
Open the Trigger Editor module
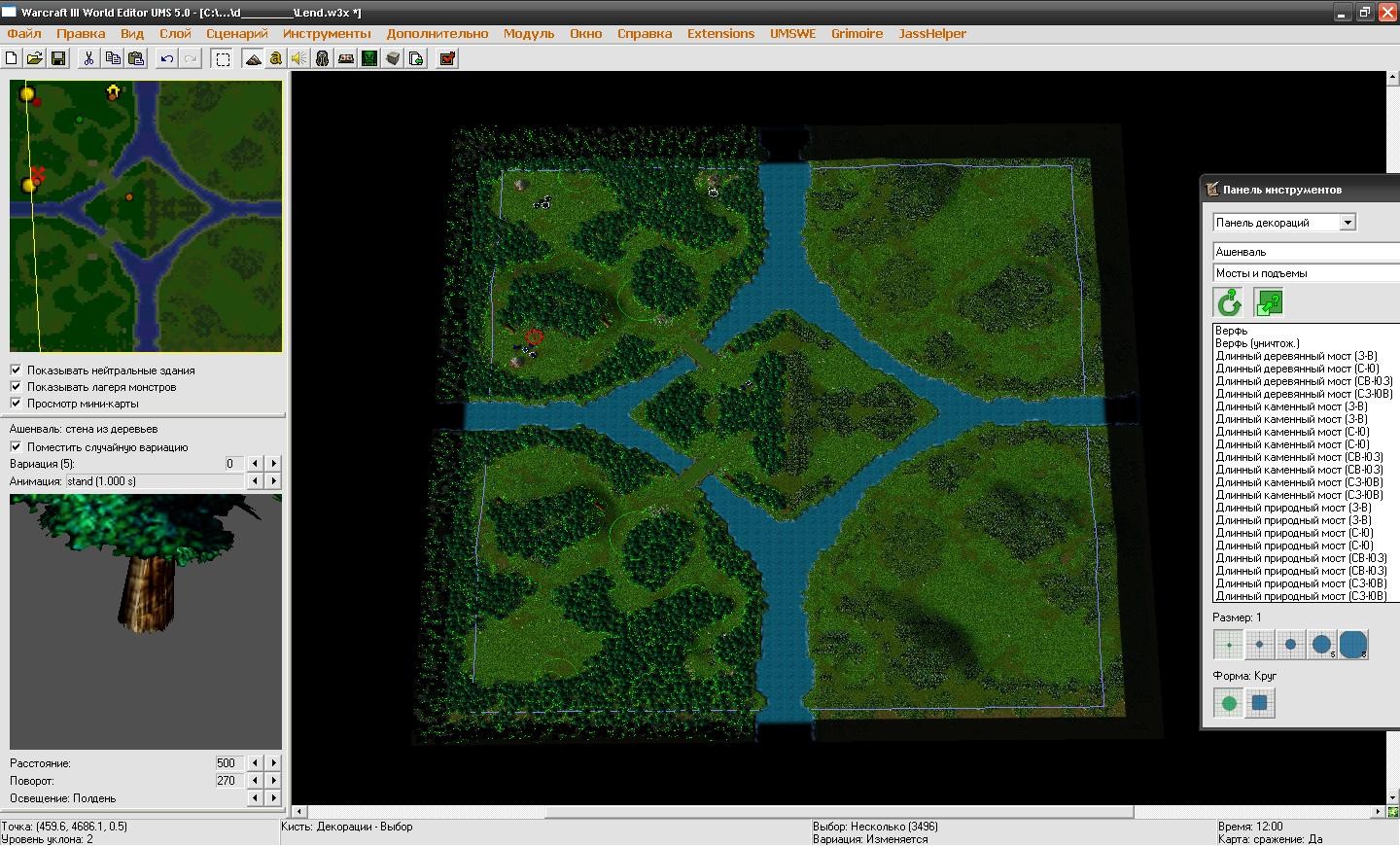(x=276, y=58)
